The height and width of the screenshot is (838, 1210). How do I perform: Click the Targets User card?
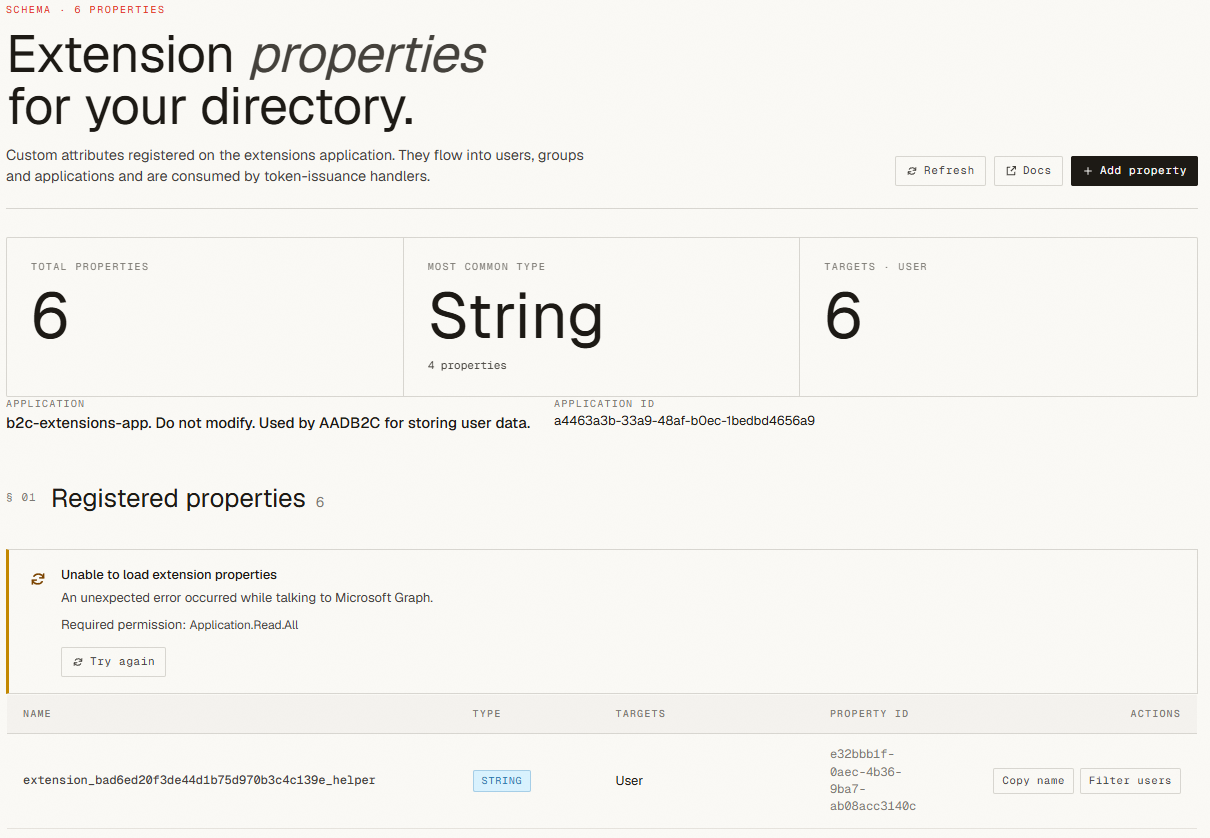(x=998, y=317)
